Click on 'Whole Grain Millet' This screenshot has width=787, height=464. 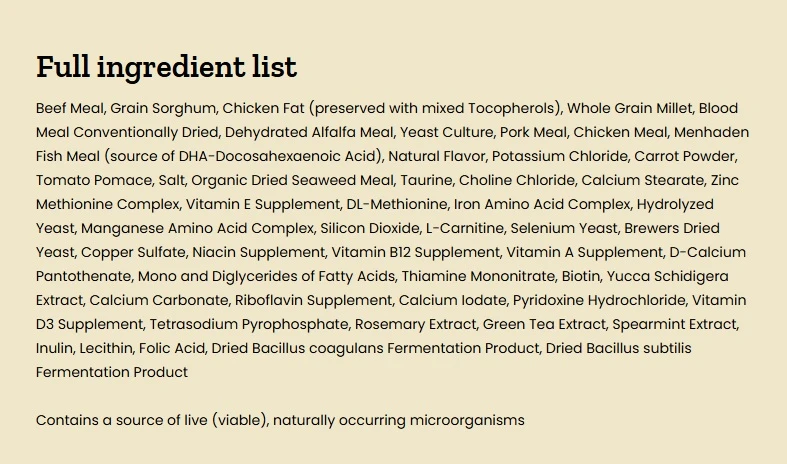pos(629,108)
